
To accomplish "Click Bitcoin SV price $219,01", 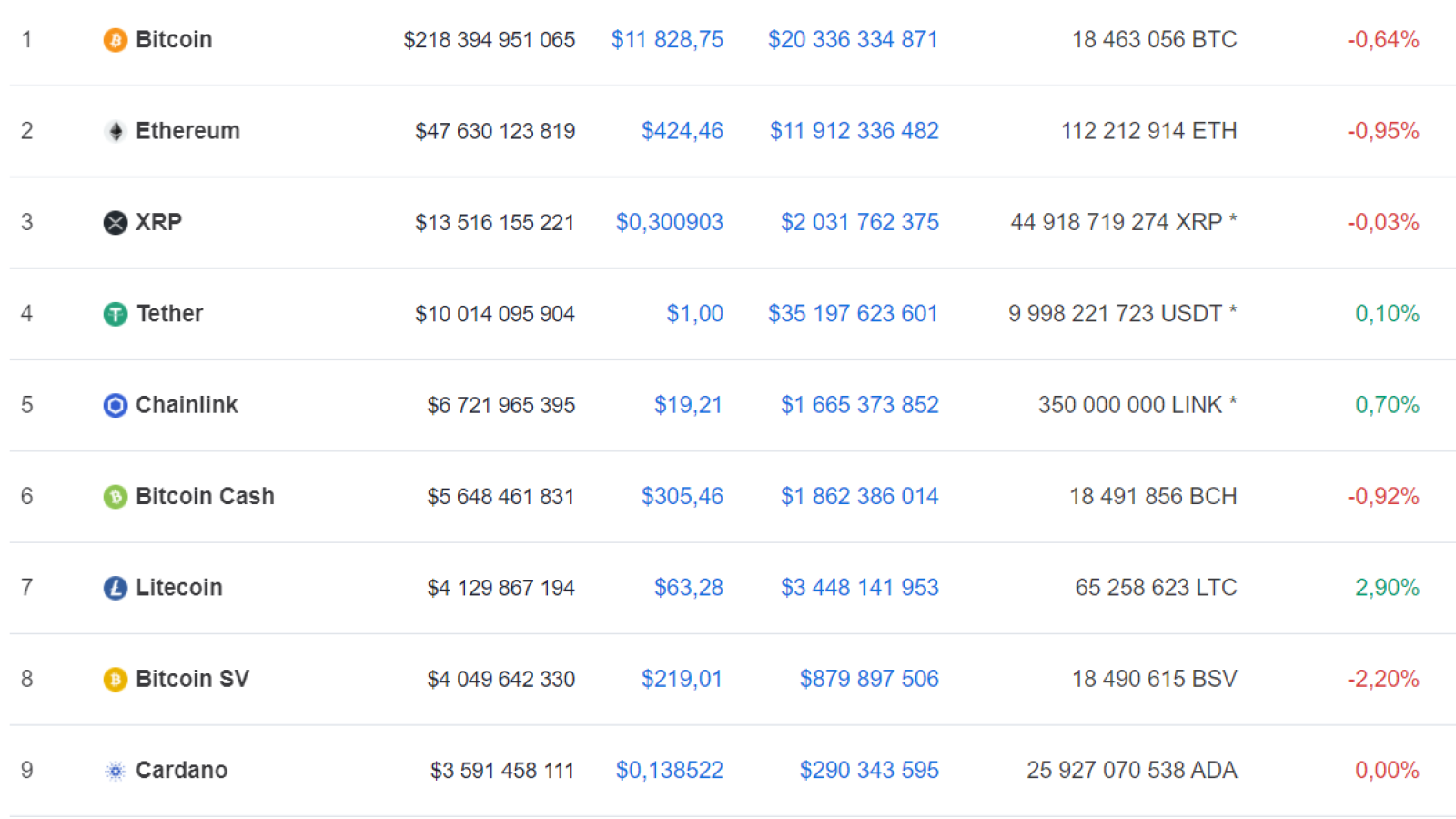I will [x=682, y=679].
